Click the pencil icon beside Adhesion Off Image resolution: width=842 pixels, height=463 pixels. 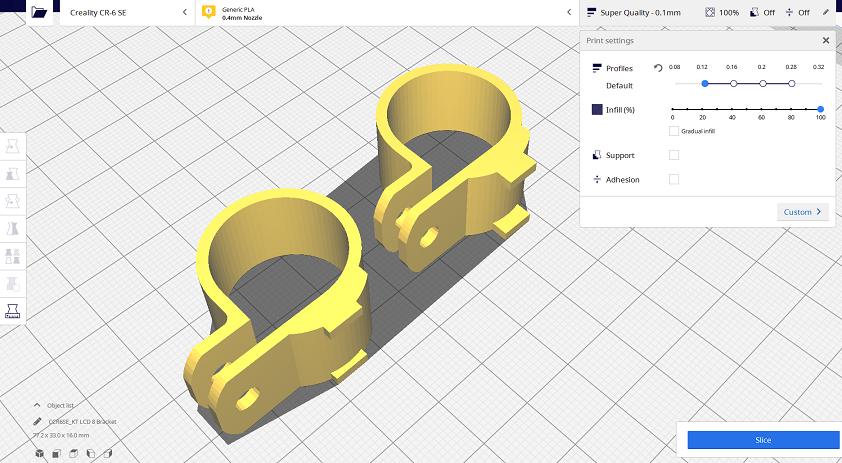click(826, 13)
